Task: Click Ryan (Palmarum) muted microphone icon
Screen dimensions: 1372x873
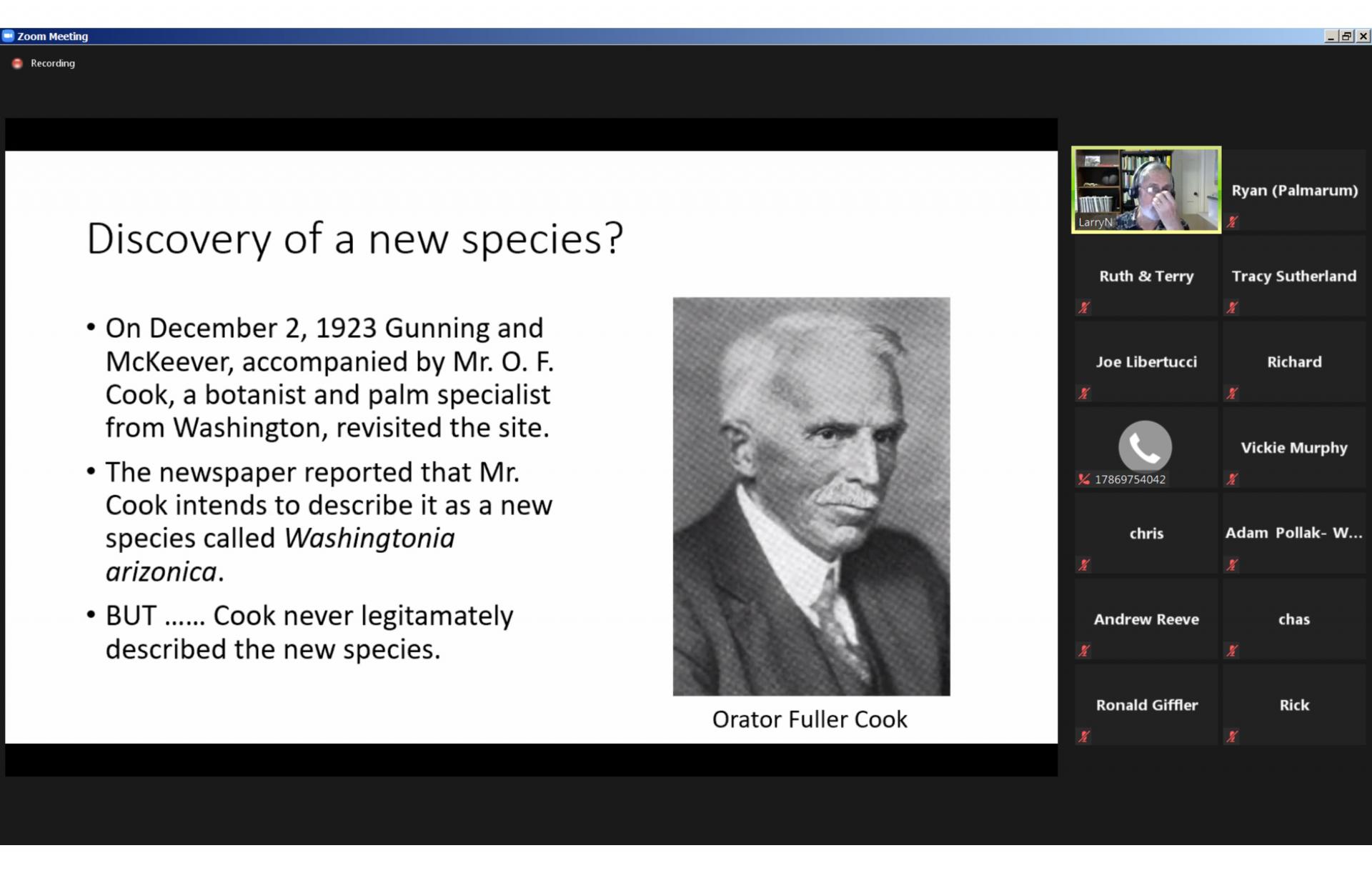Action: tap(1232, 222)
